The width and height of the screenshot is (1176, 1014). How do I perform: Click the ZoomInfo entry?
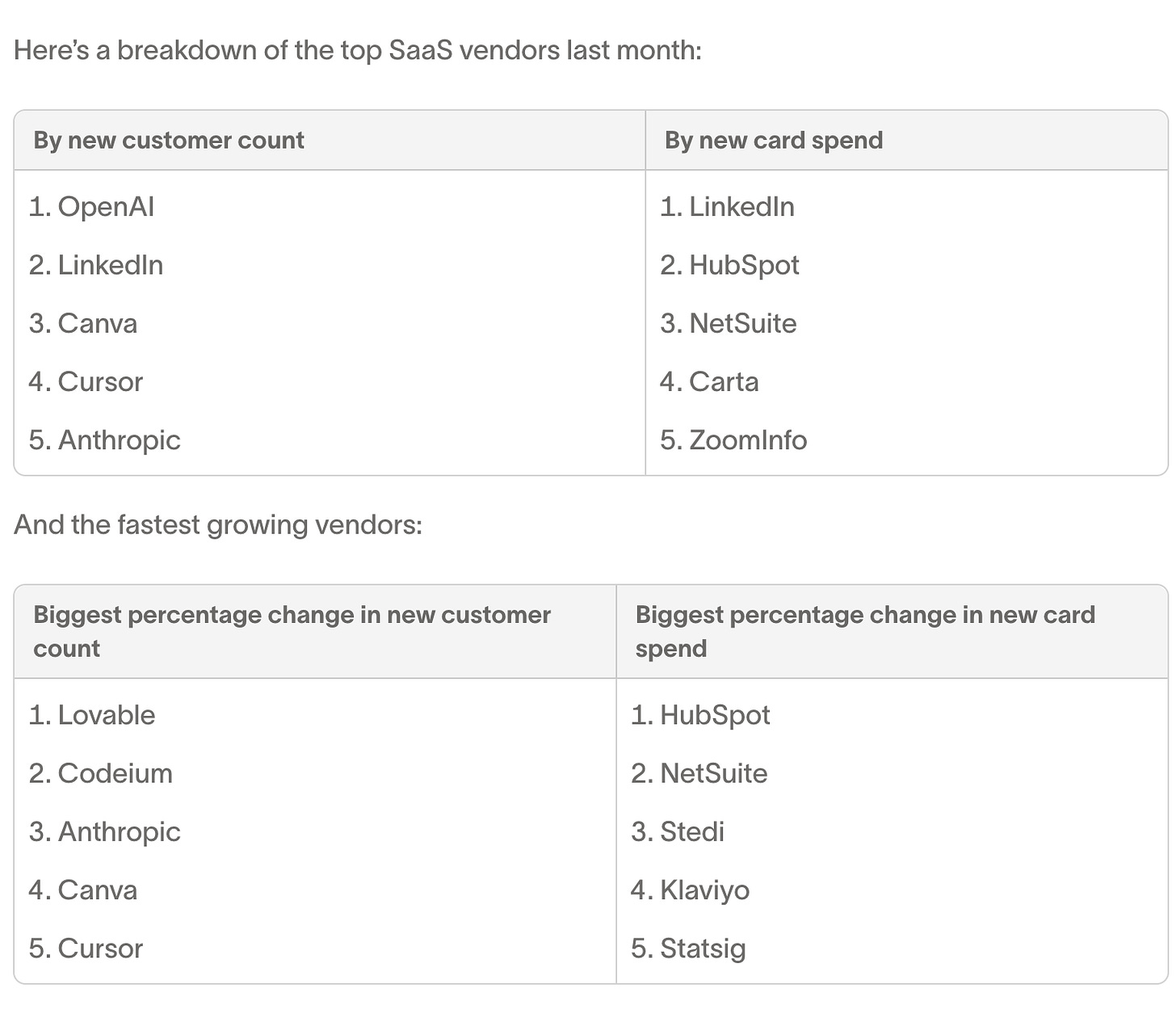click(x=733, y=440)
